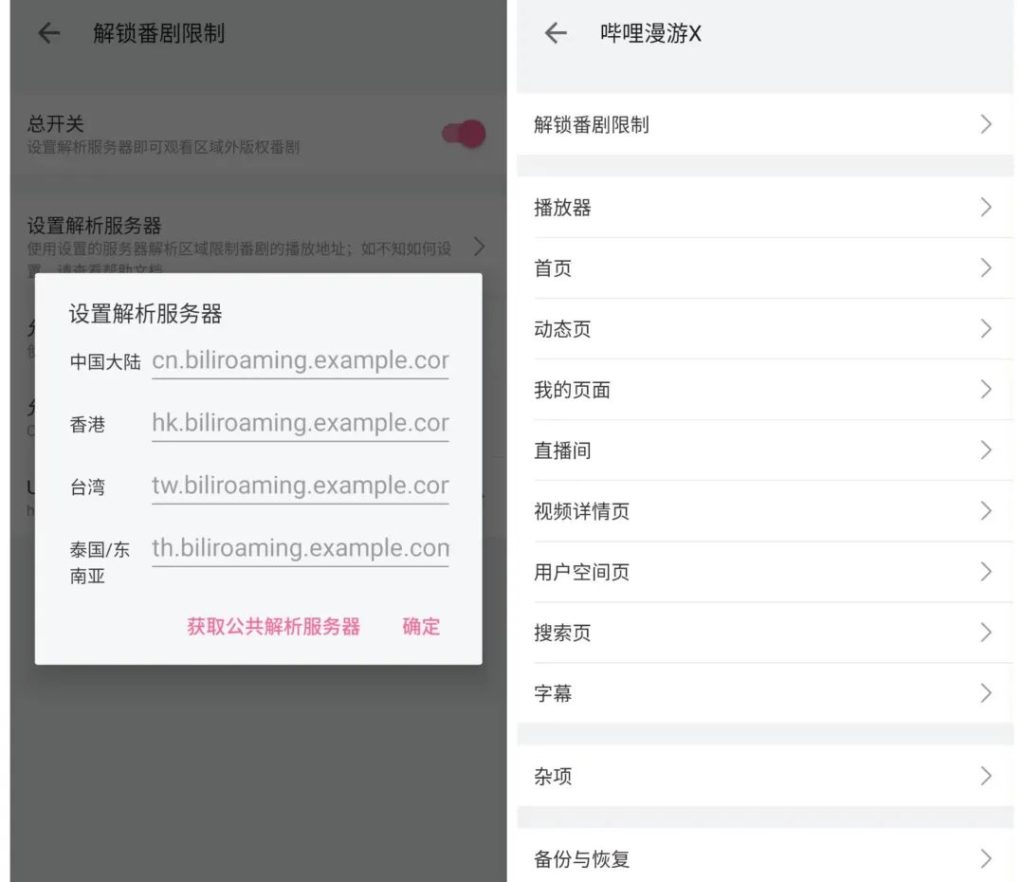This screenshot has height=882, width=1024.
Task: Focus the 泰国/东南亚 server input field
Action: coord(300,549)
